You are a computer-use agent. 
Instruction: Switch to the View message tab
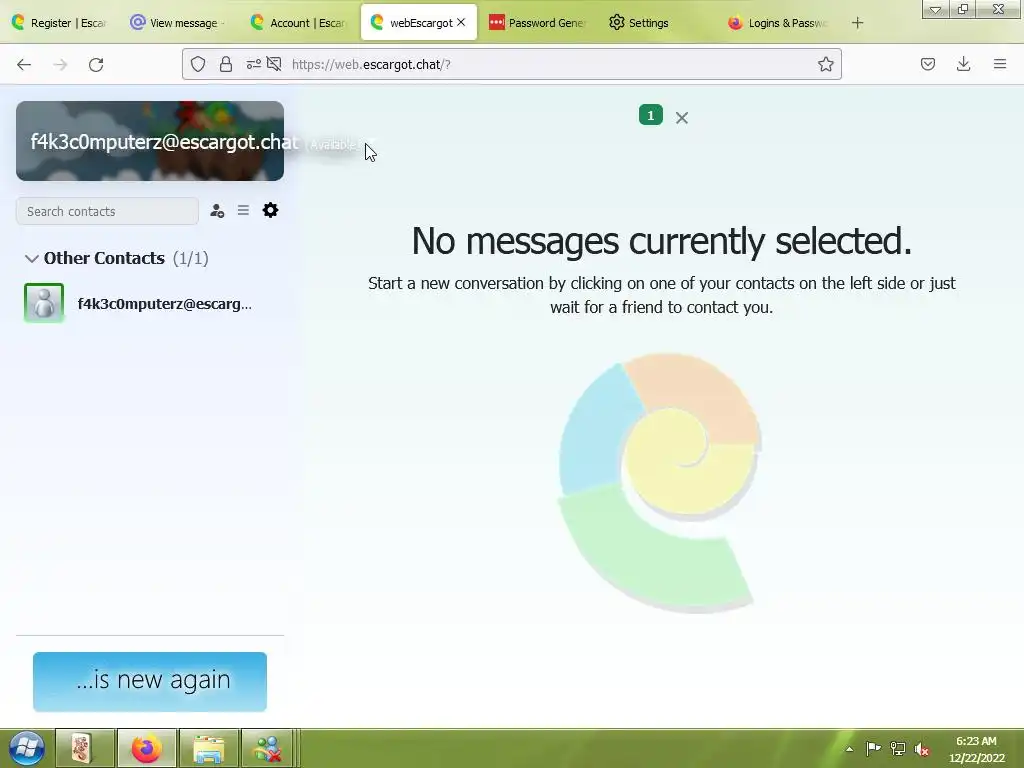[178, 23]
